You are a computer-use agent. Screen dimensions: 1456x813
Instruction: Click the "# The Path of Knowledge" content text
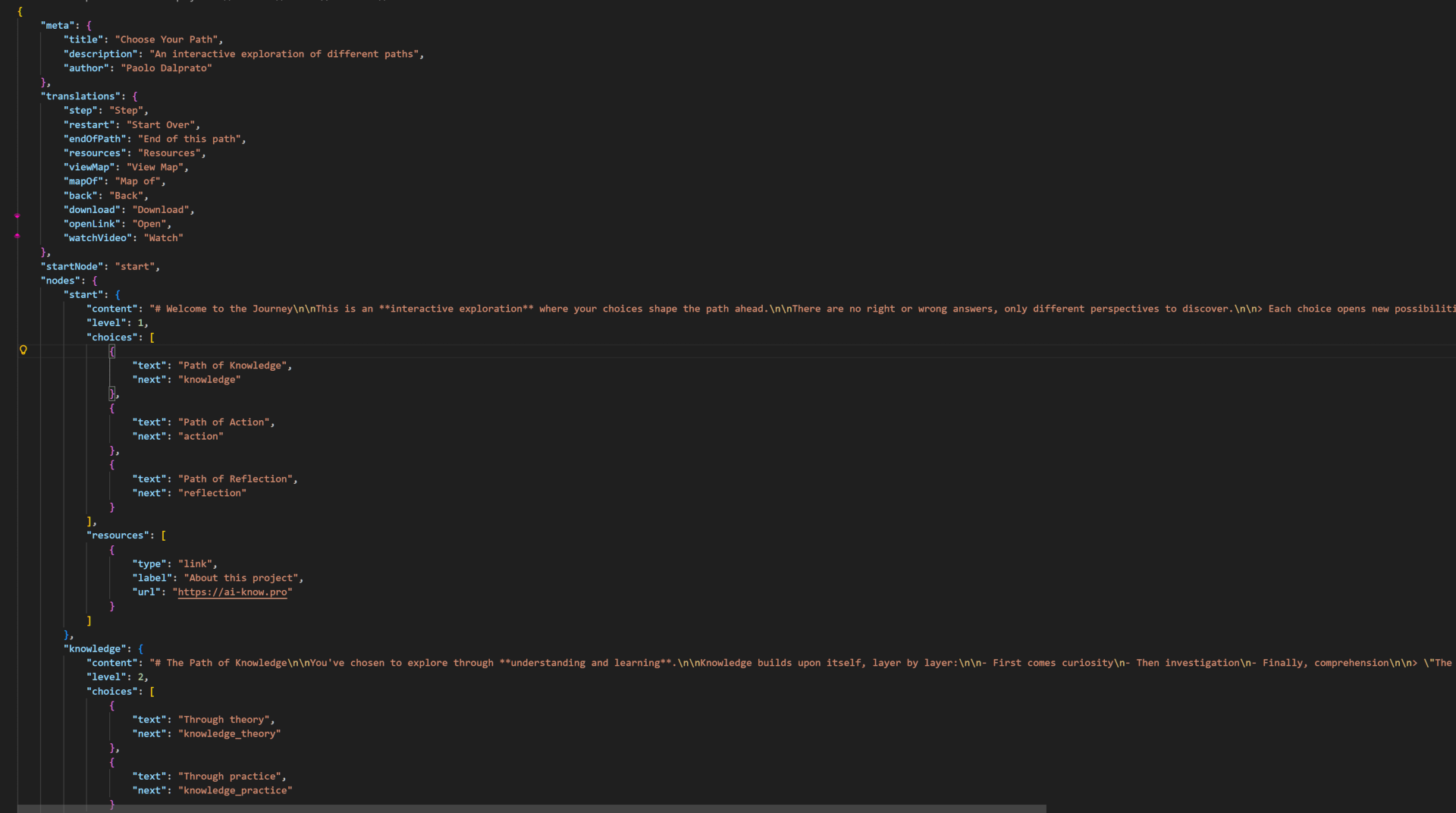[227, 664]
